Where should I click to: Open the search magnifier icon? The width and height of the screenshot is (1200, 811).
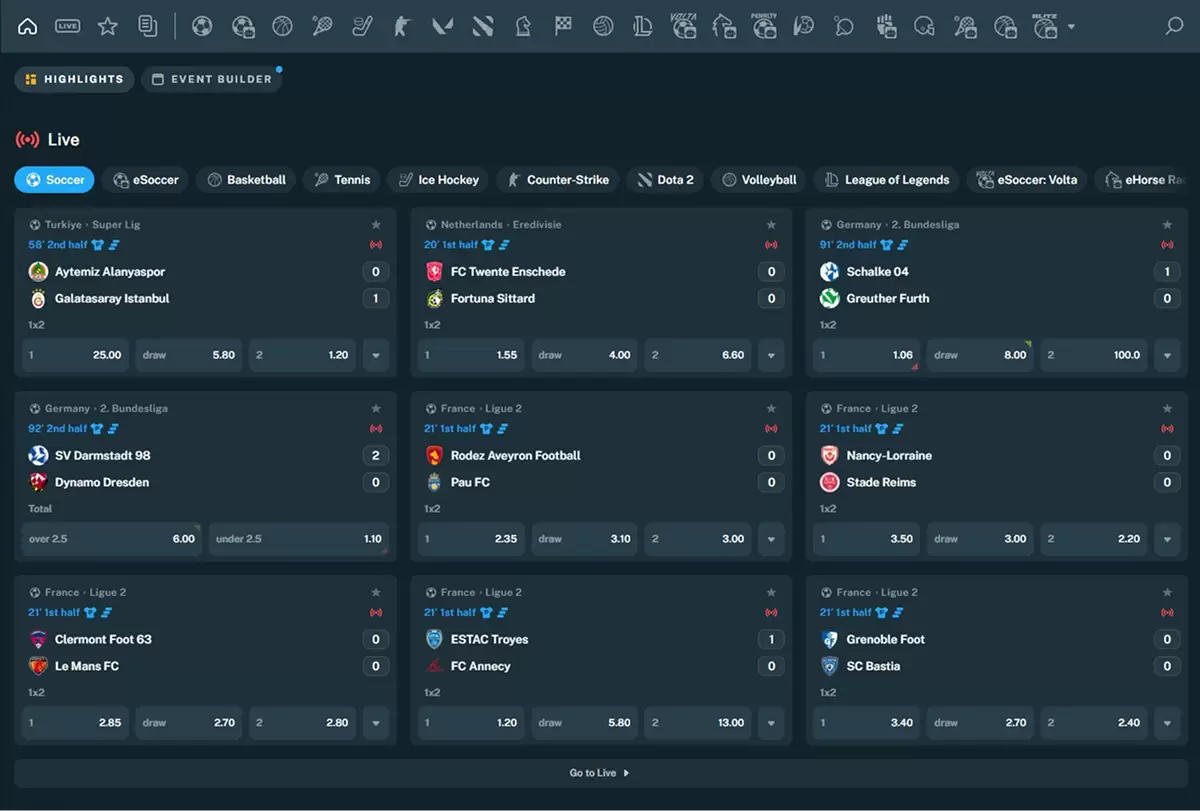(1174, 27)
